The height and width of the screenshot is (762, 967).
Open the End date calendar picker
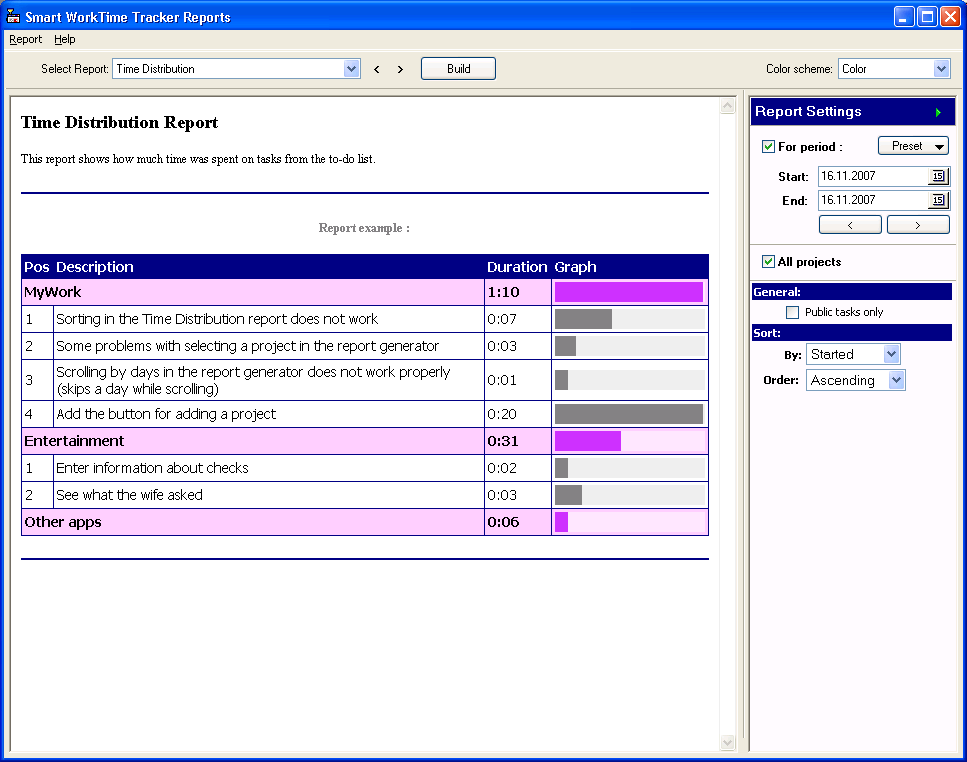pyautogui.click(x=938, y=200)
